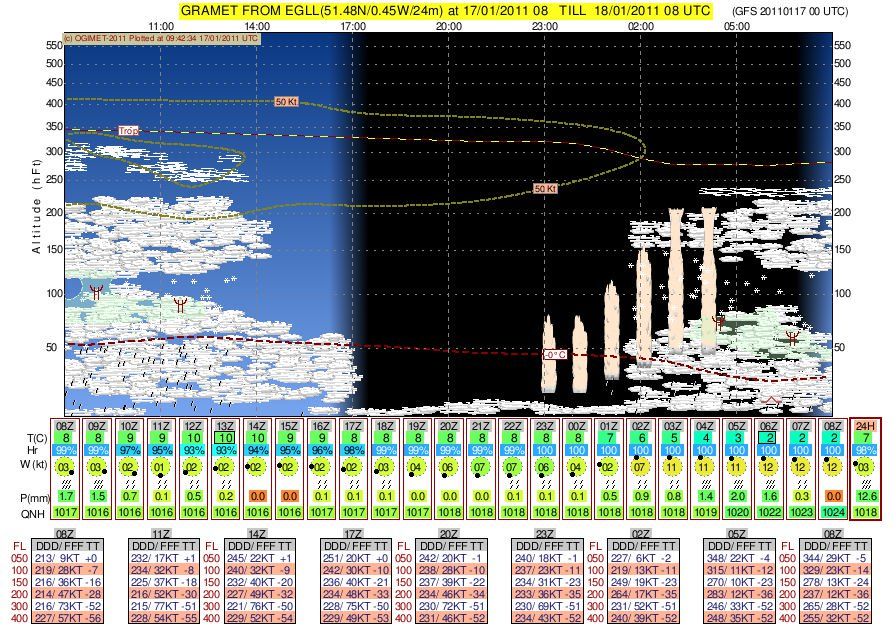
Task: Select the 20Z column header in the table
Action: (451, 424)
